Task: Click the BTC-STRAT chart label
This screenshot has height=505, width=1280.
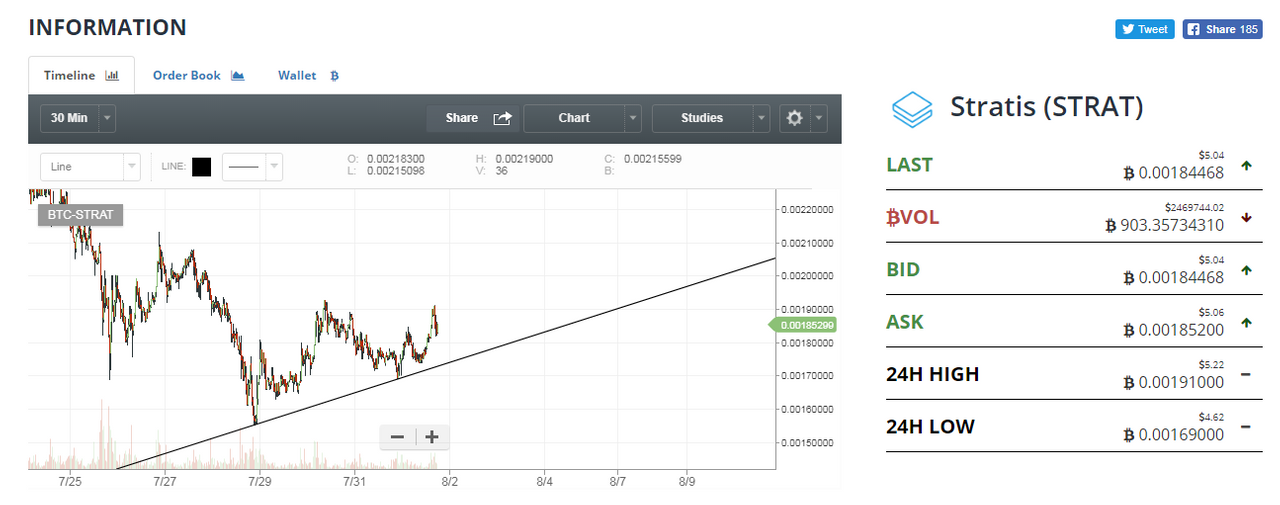Action: 80,214
